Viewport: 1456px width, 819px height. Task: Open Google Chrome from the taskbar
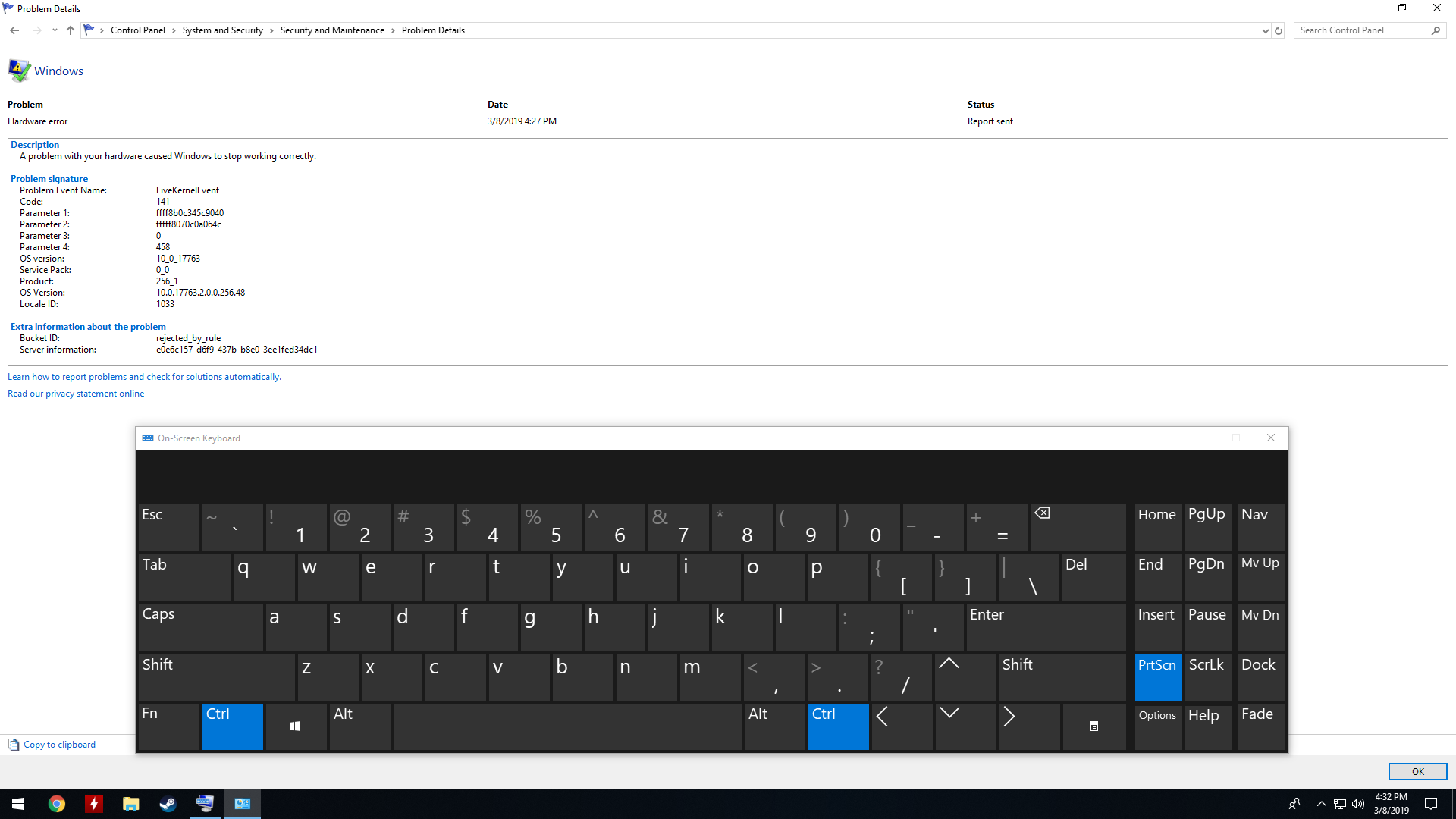[x=57, y=804]
